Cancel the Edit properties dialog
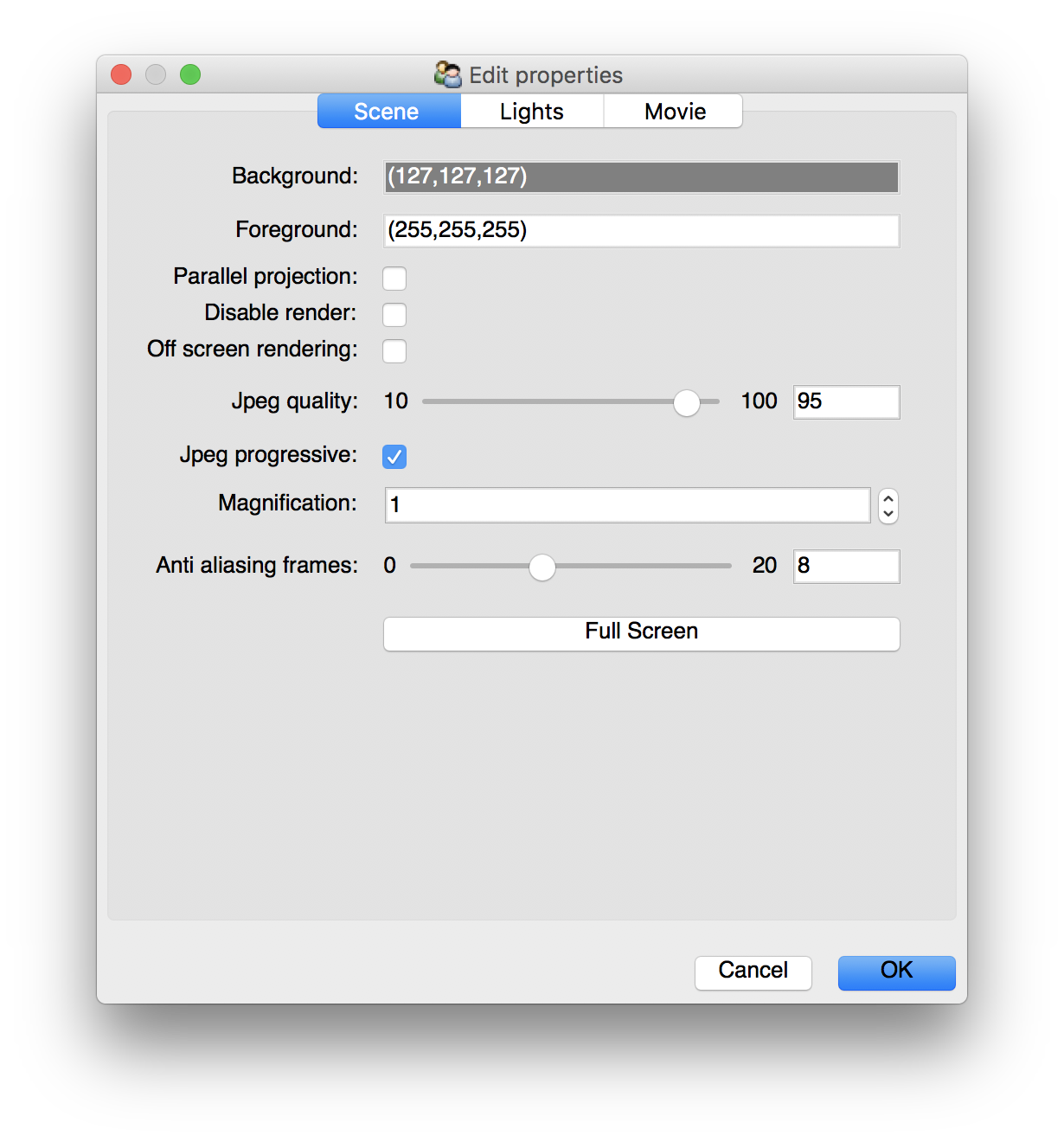This screenshot has width=1064, height=1142. pos(753,972)
